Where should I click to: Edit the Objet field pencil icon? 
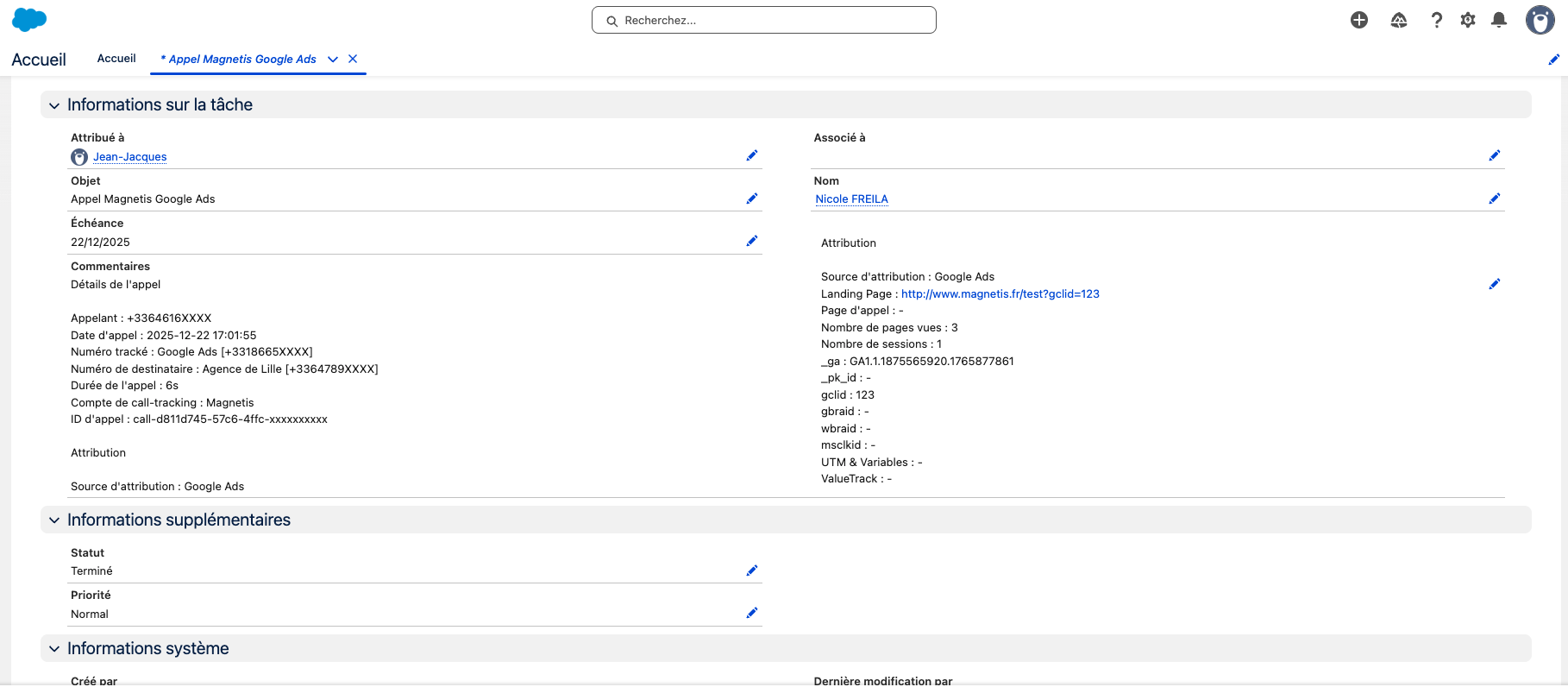tap(752, 199)
